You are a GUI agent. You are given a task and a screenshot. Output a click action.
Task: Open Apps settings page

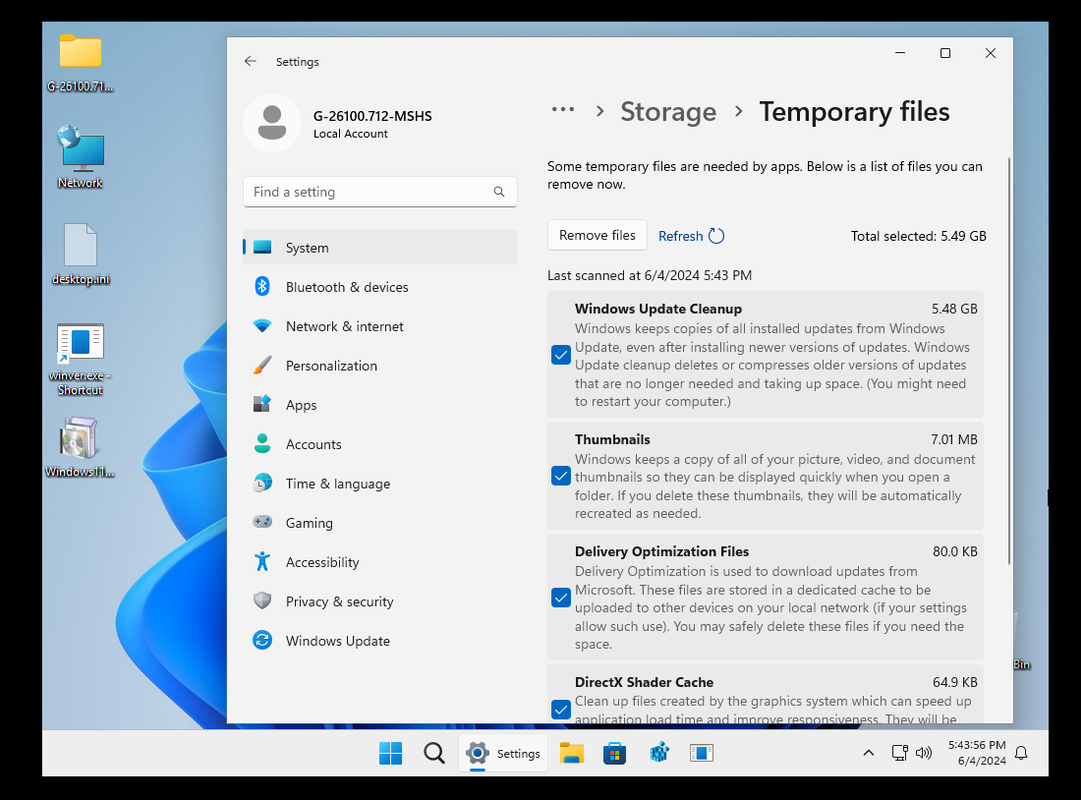pos(380,404)
